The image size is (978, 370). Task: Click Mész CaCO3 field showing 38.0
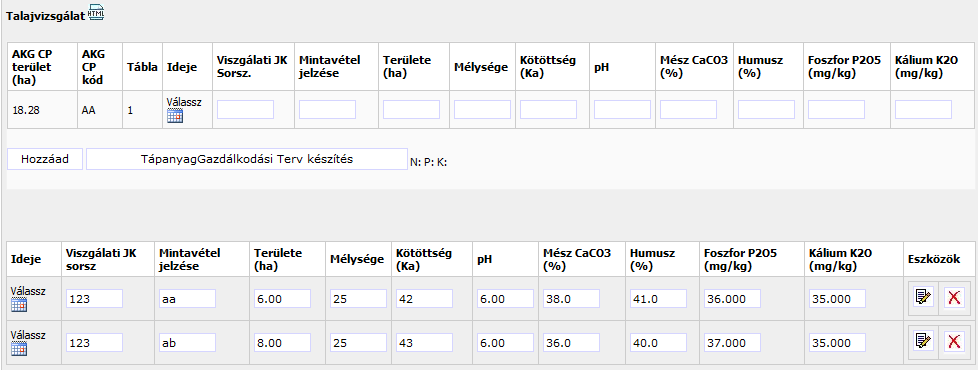571,299
